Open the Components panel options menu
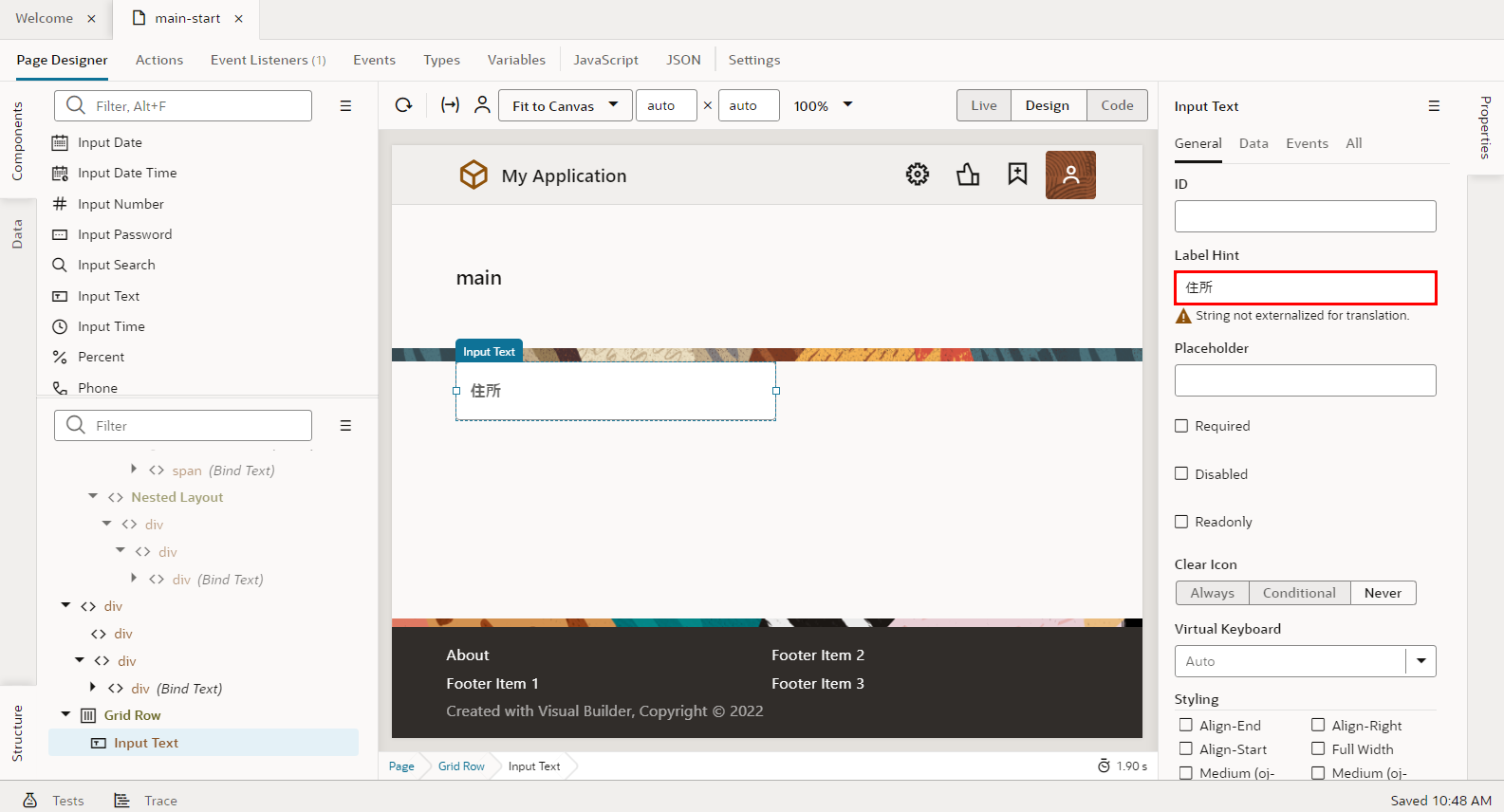 coord(345,106)
